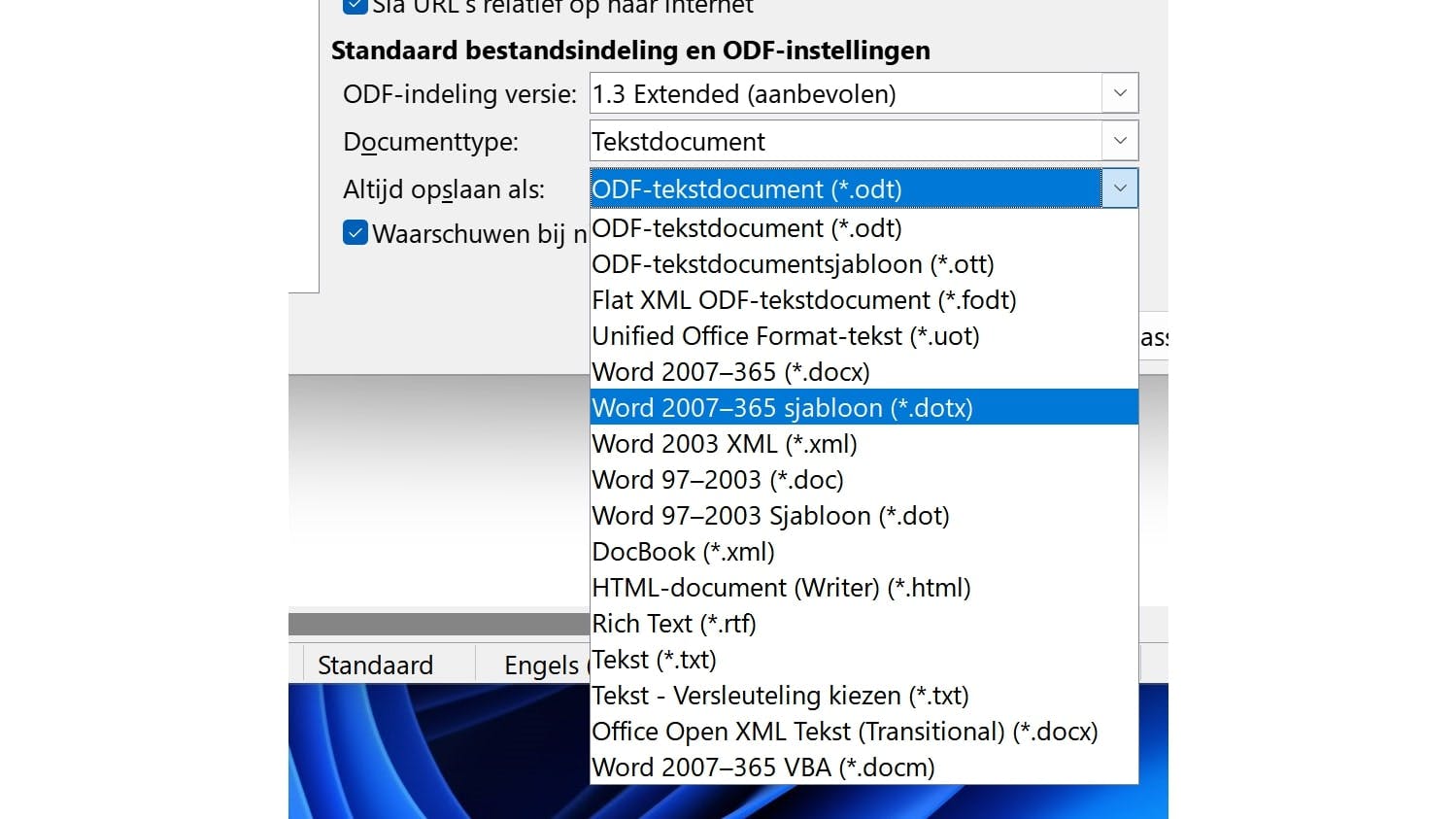Choose ODF-tekstdocumentsjabloon (*.ott) option
This screenshot has width=1456, height=819.
pos(793,264)
